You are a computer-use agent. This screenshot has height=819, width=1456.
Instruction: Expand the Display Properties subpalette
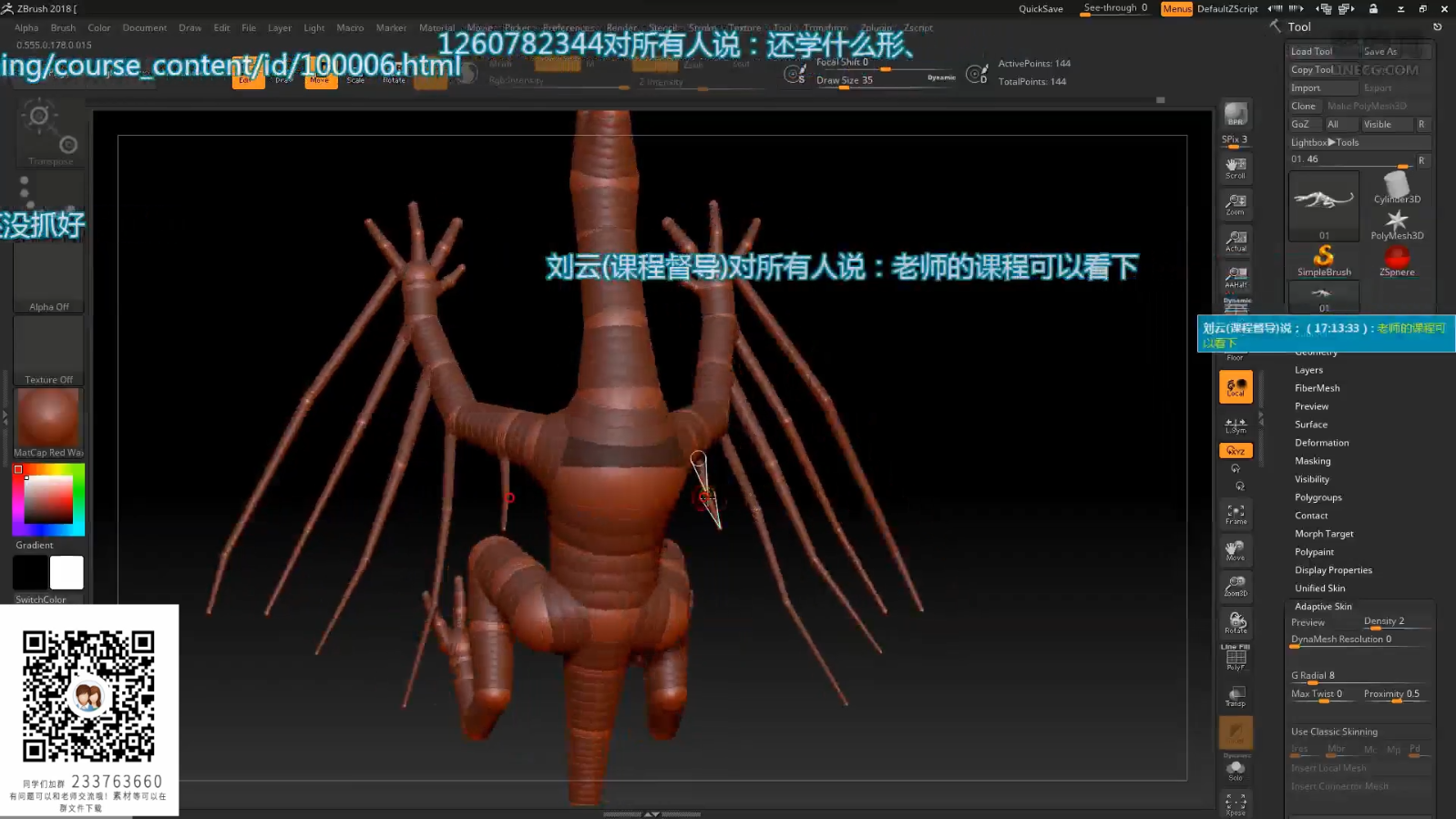click(x=1333, y=570)
